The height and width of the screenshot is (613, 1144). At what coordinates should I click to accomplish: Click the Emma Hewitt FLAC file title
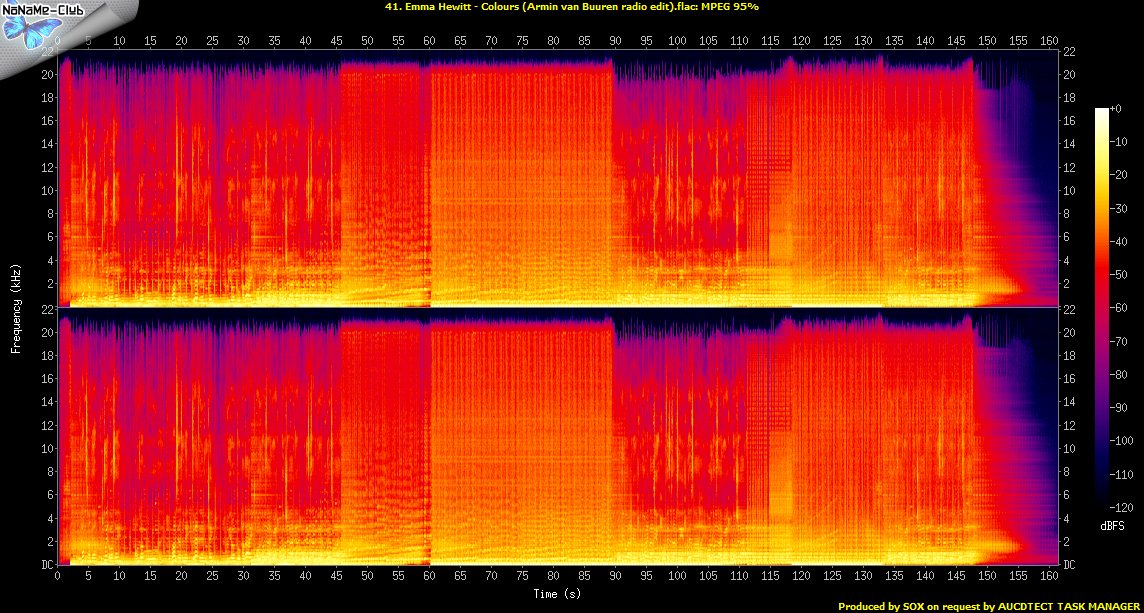572,7
